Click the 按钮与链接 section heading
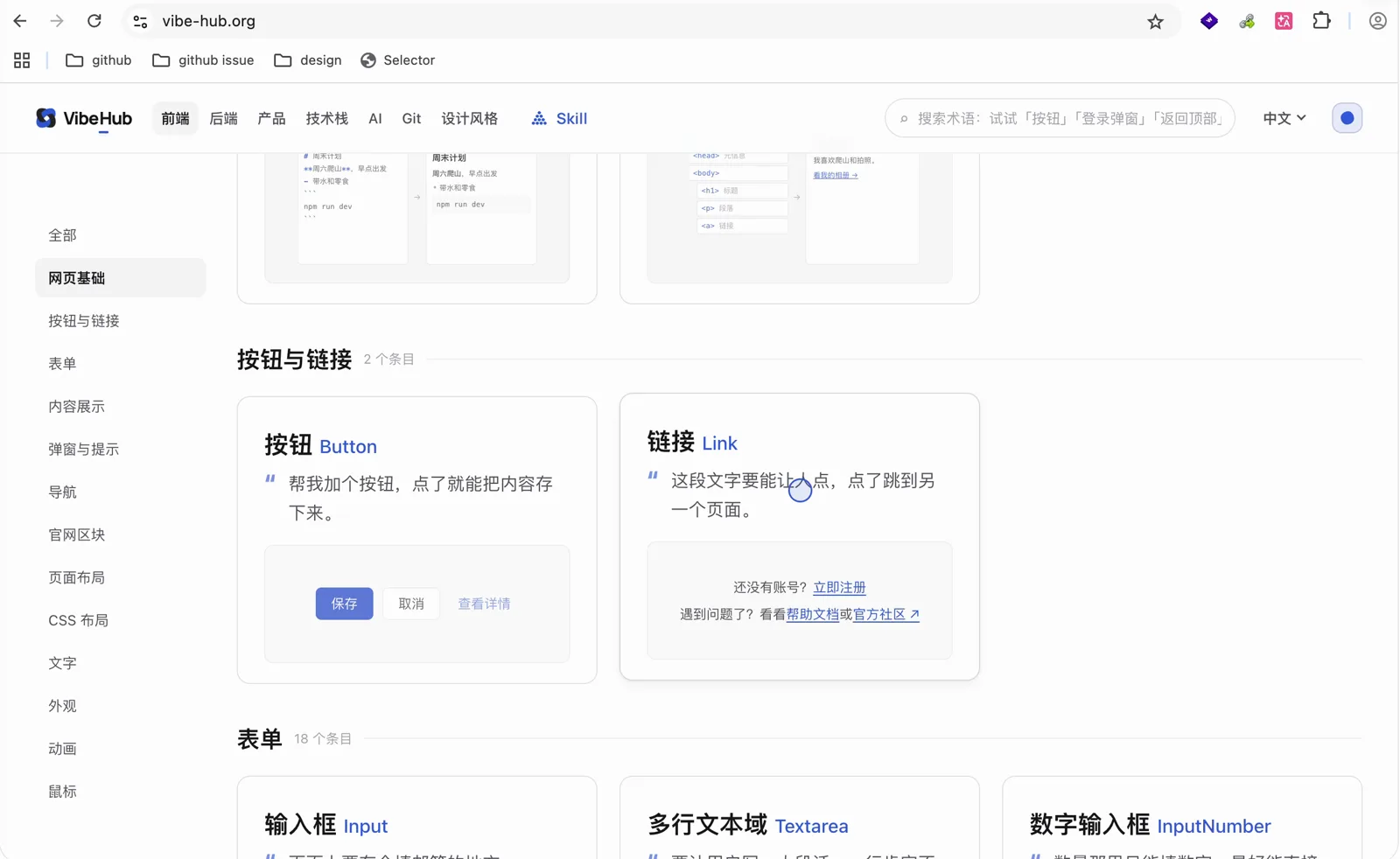This screenshot has width=1400, height=859. [294, 359]
